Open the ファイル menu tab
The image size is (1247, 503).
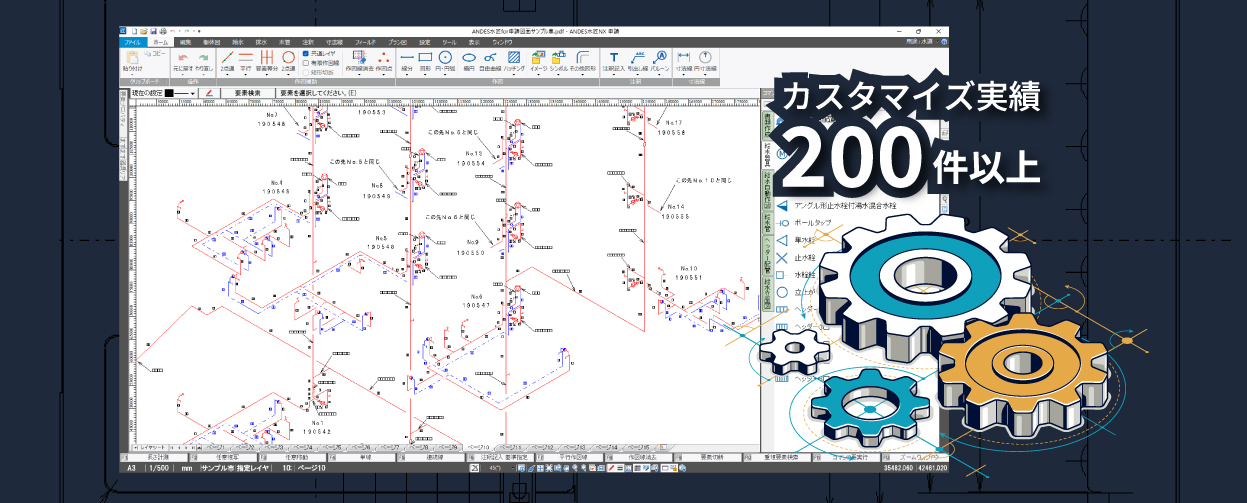click(x=132, y=43)
